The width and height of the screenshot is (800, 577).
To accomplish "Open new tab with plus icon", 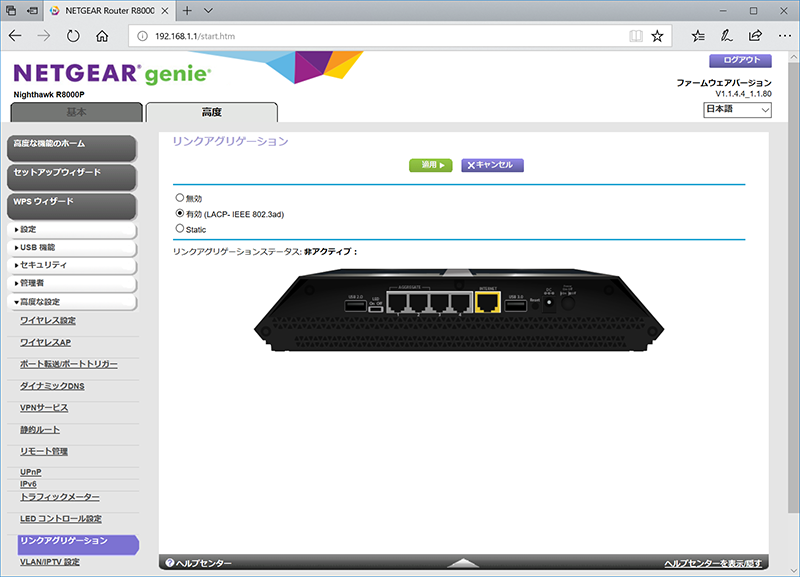I will click(187, 10).
